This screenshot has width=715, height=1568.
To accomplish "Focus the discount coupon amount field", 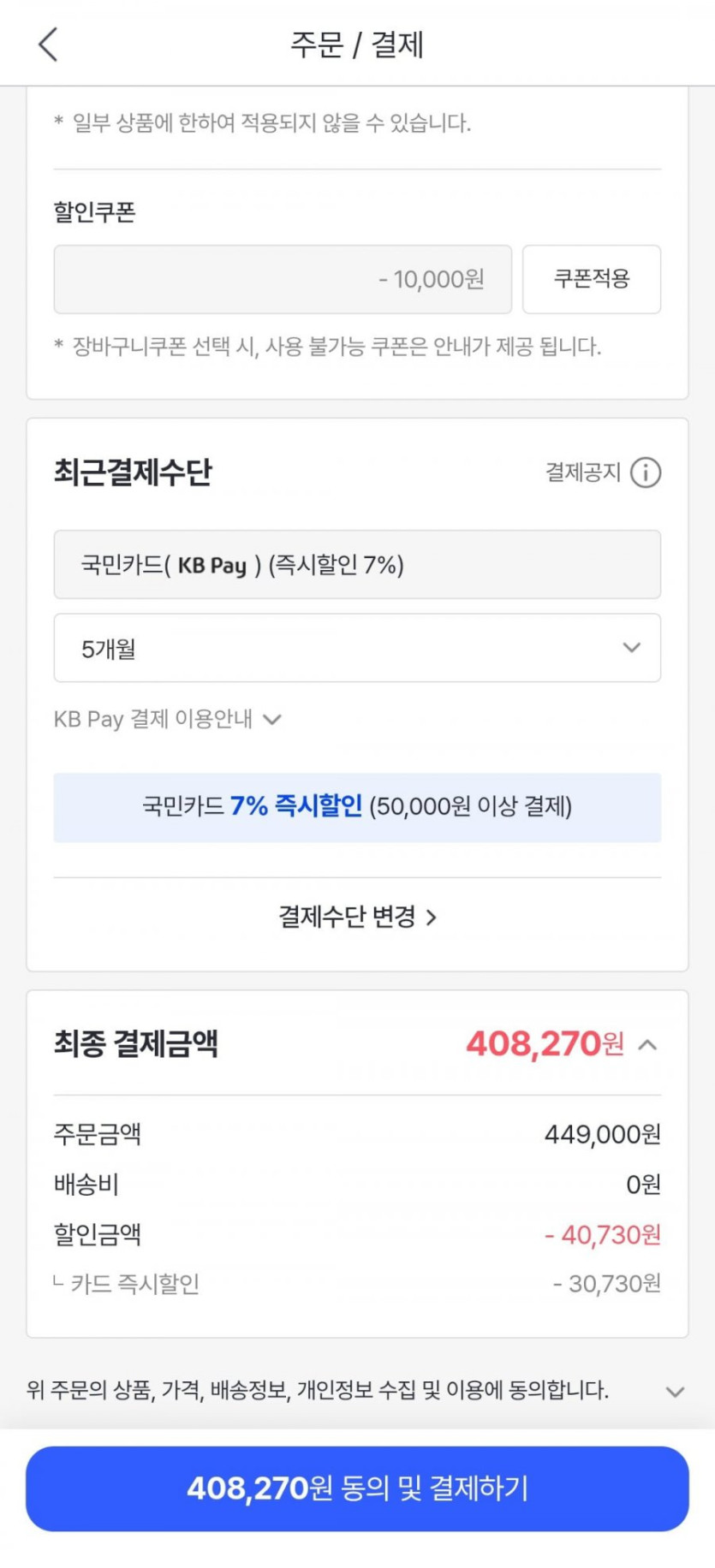I will [x=283, y=279].
